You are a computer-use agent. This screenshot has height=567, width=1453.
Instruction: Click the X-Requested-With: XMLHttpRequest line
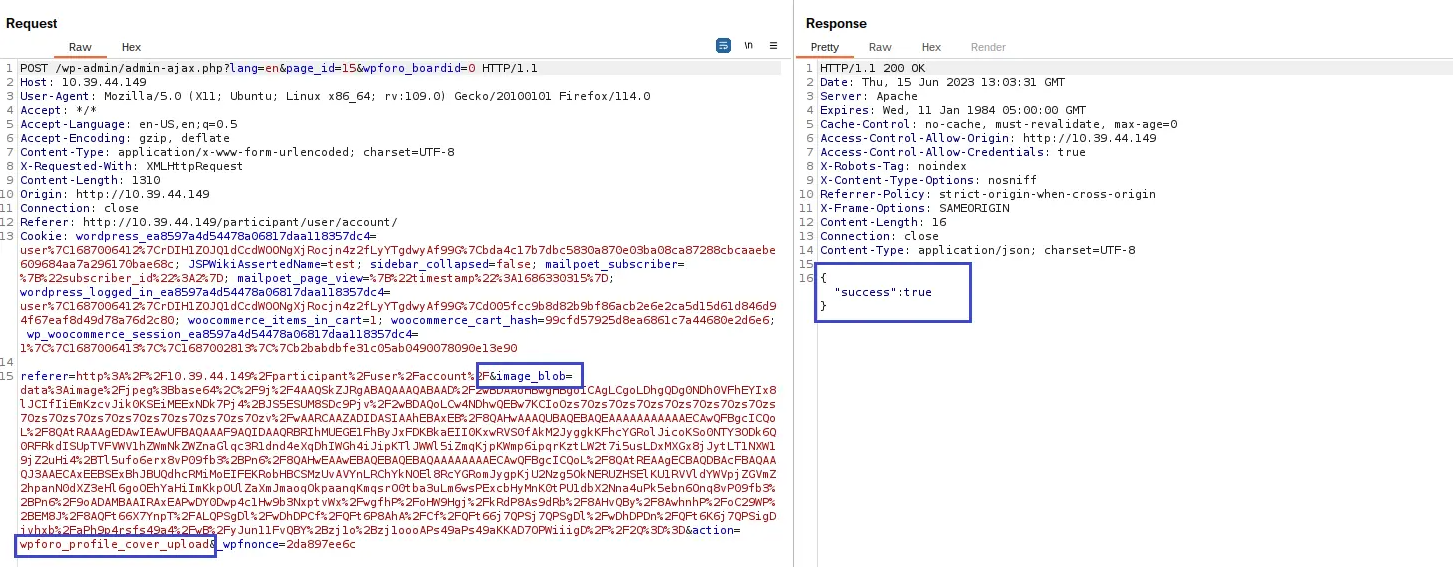[131, 166]
